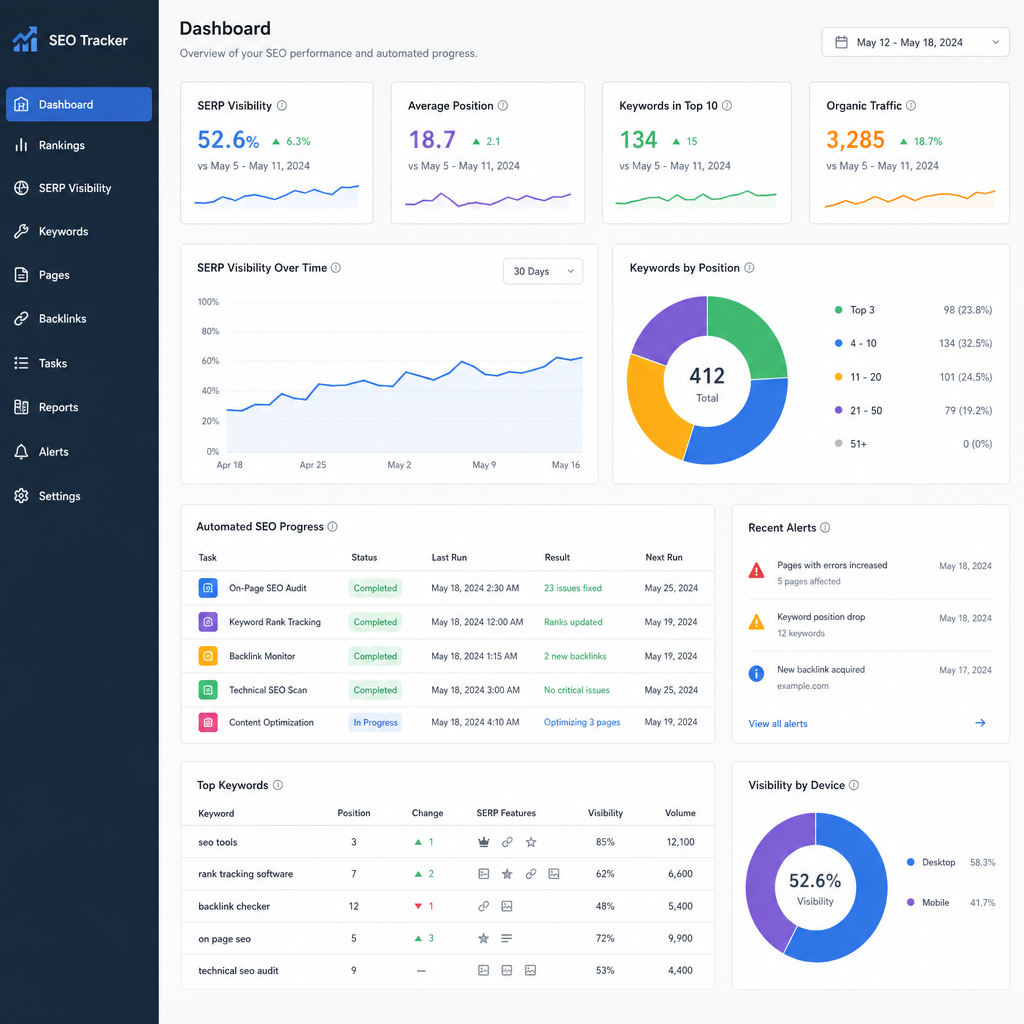
Task: Click the Keyword Rank Tracking task icon
Action: (x=208, y=622)
